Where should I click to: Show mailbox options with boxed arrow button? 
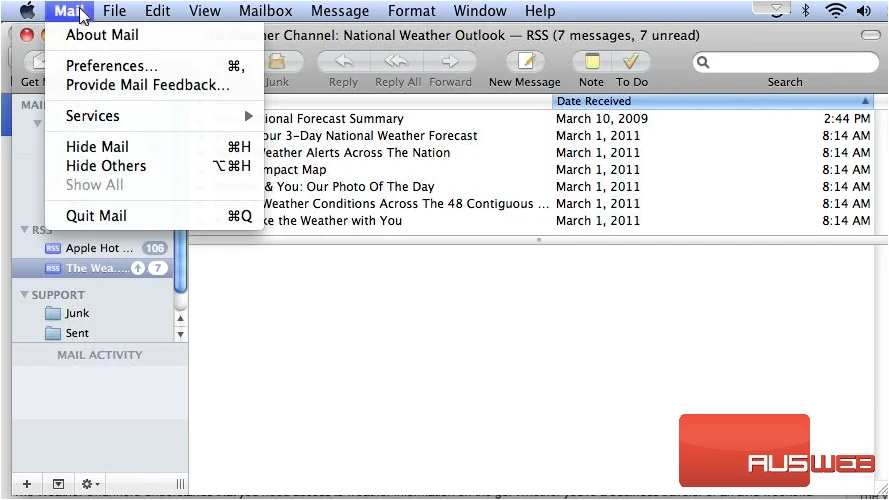pos(58,484)
